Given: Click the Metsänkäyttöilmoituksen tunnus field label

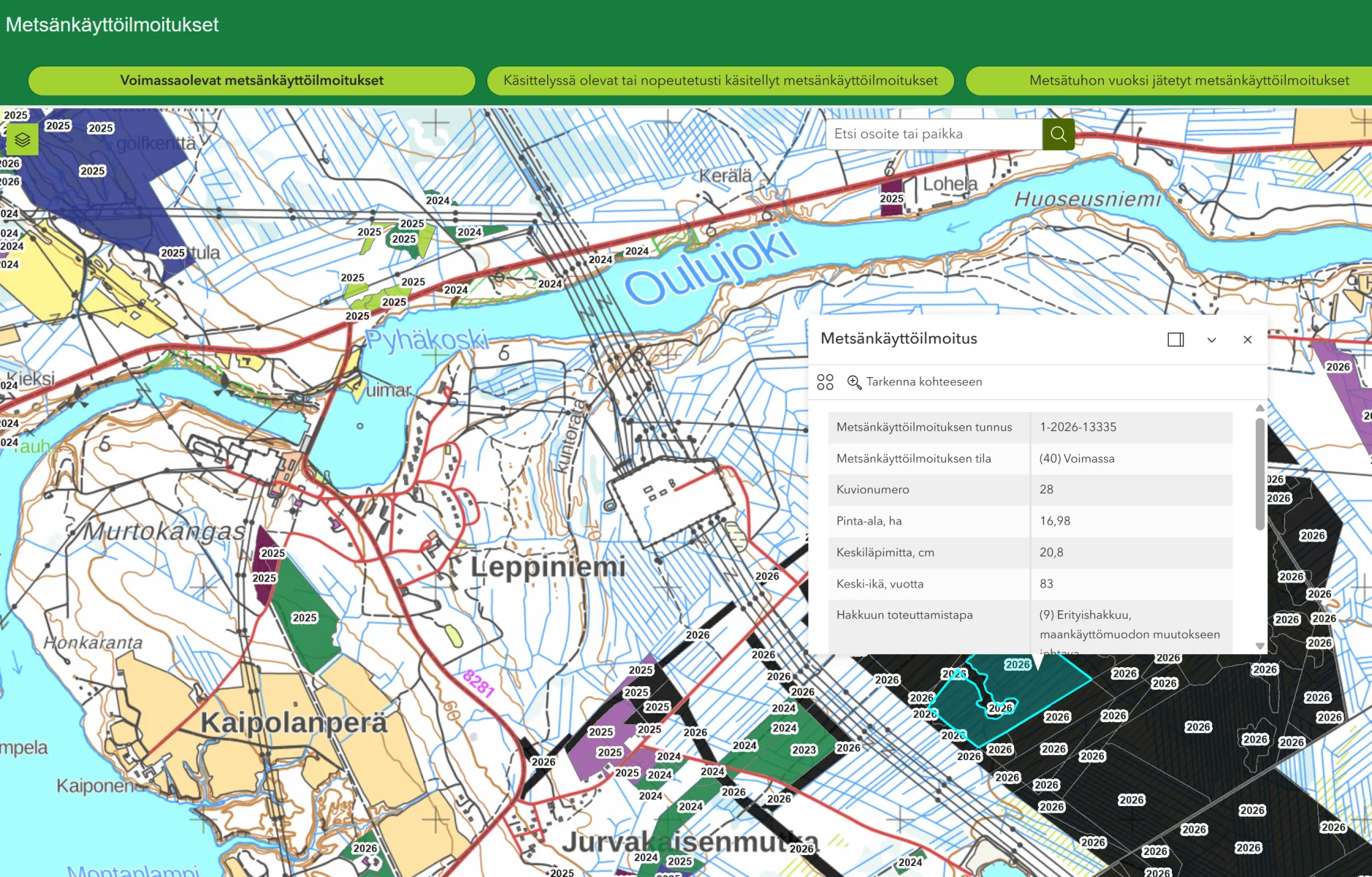Looking at the screenshot, I should pyautogui.click(x=924, y=427).
